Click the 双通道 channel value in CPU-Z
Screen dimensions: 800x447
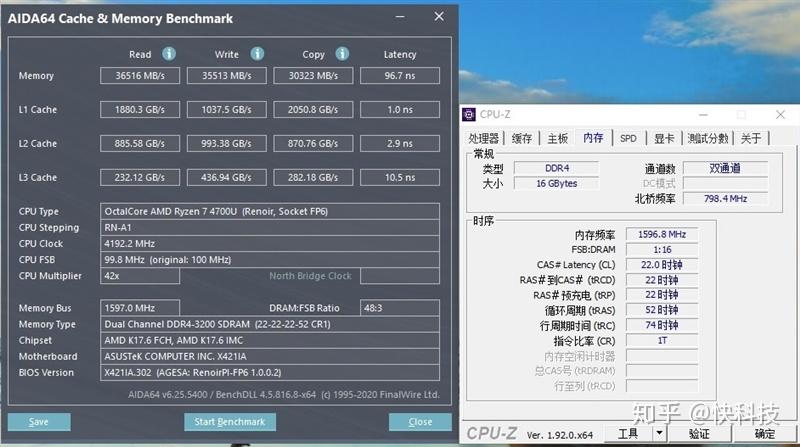725,168
